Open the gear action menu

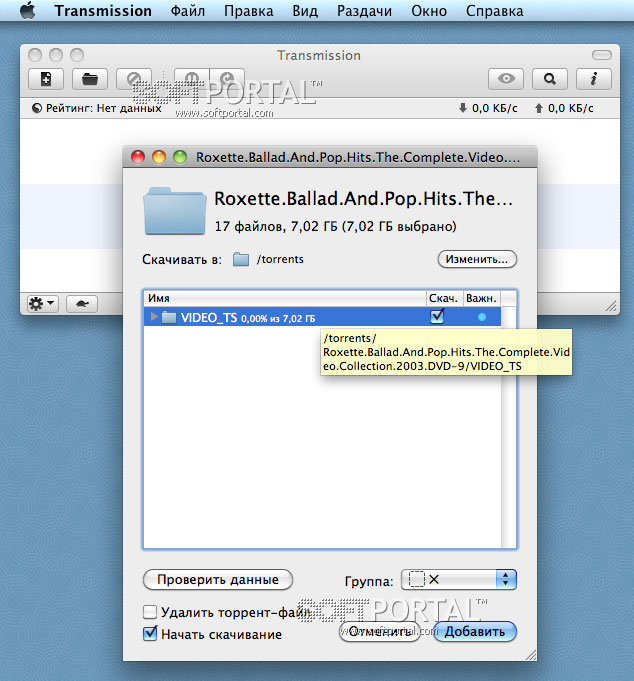point(42,303)
